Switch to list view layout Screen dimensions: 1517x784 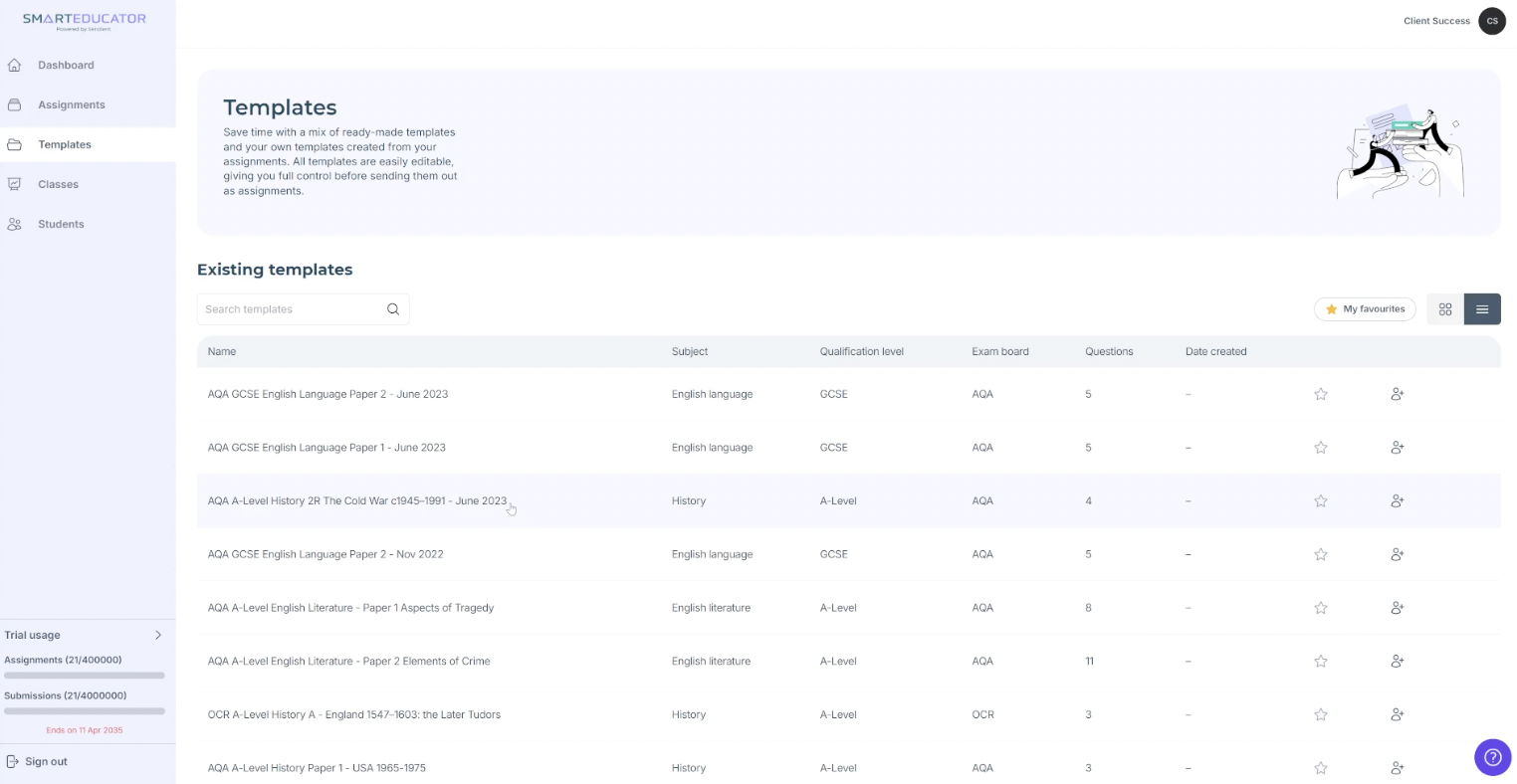pyautogui.click(x=1482, y=309)
